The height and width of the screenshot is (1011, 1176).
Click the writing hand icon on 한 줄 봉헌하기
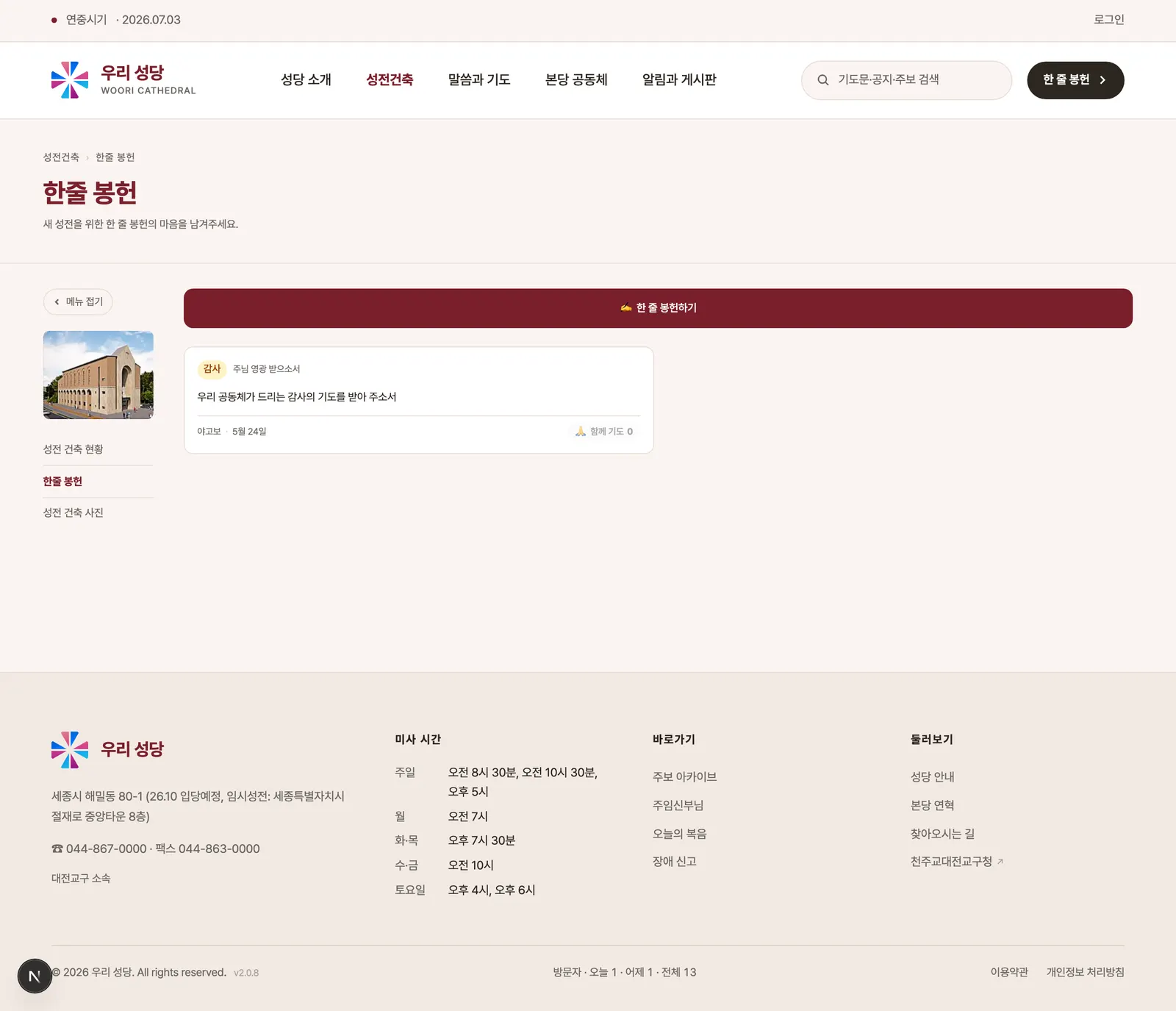pos(626,308)
